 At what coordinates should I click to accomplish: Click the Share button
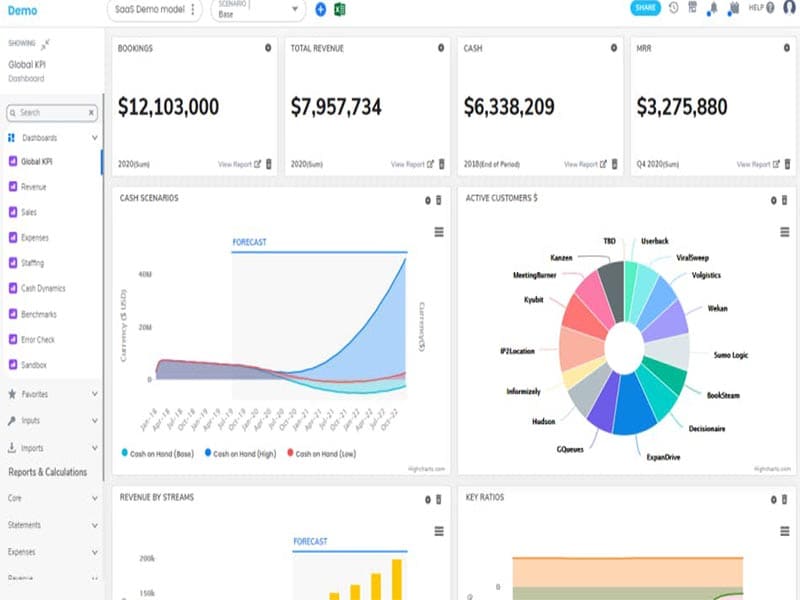(645, 8)
